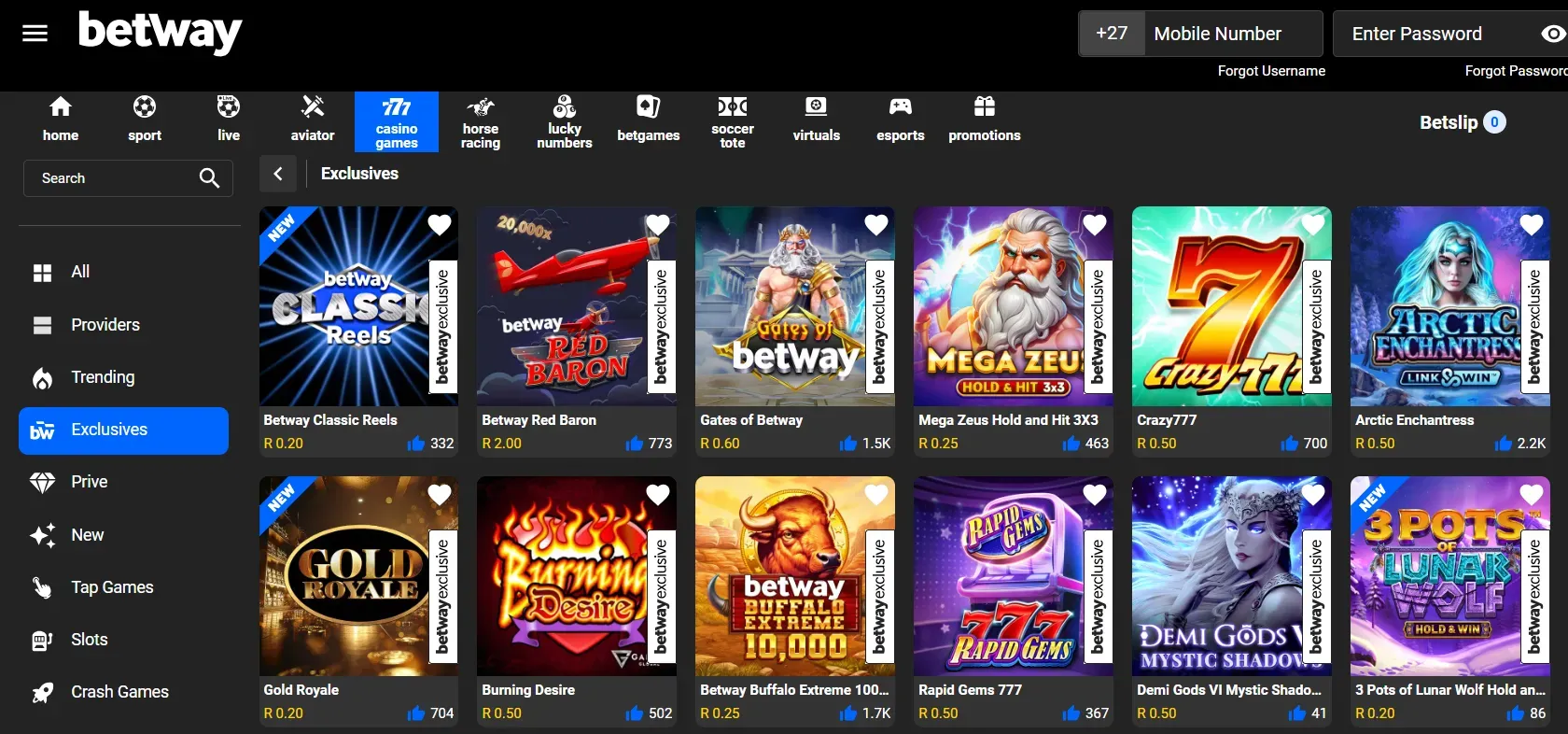Like Burning Desire thumbs-up 502
The width and height of the screenshot is (1568, 734).
pyautogui.click(x=635, y=713)
